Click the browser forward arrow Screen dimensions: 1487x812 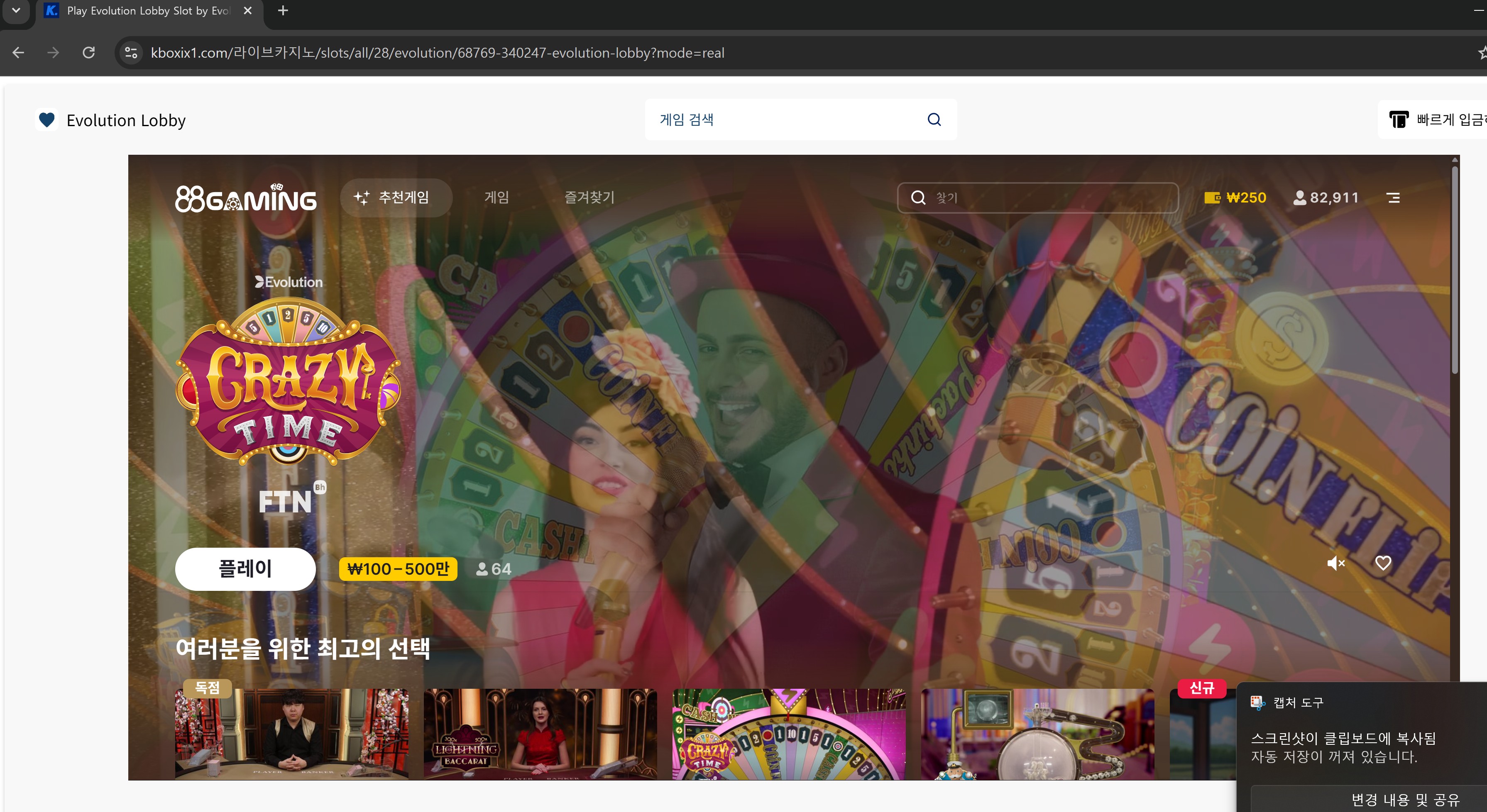tap(53, 53)
